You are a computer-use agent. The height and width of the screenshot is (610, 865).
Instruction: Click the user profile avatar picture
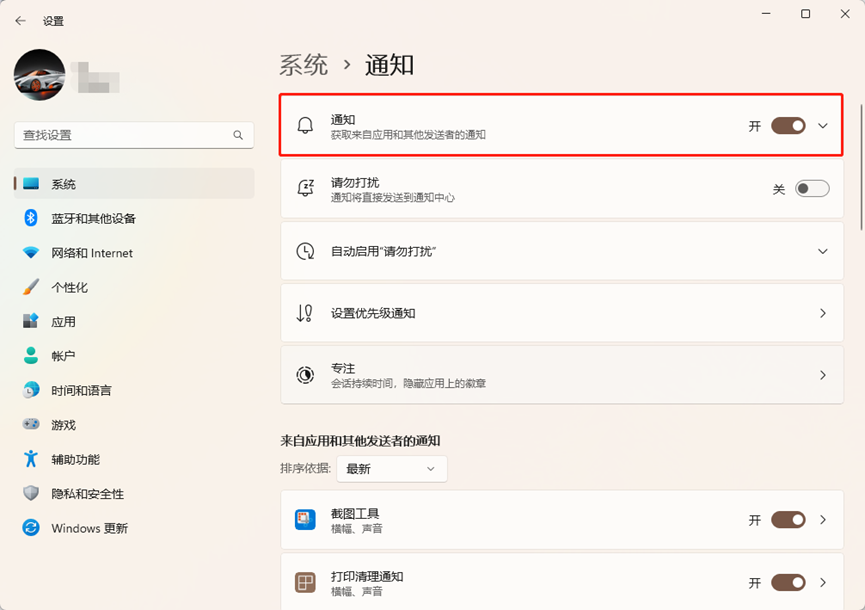click(40, 75)
